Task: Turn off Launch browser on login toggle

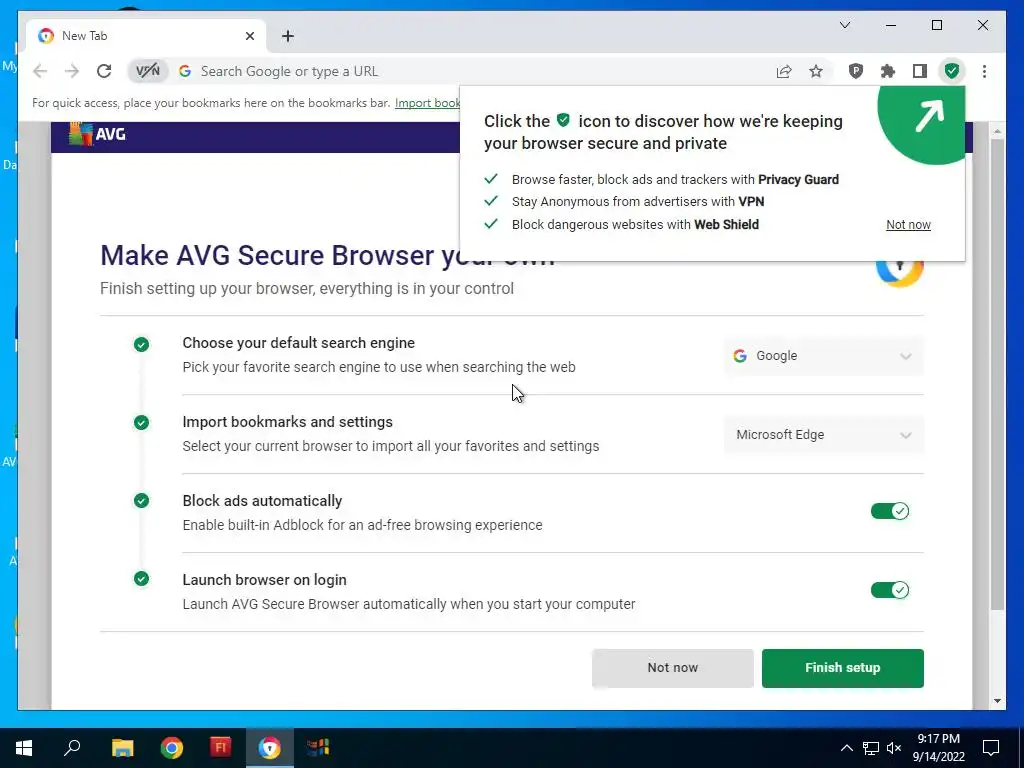Action: pyautogui.click(x=889, y=590)
